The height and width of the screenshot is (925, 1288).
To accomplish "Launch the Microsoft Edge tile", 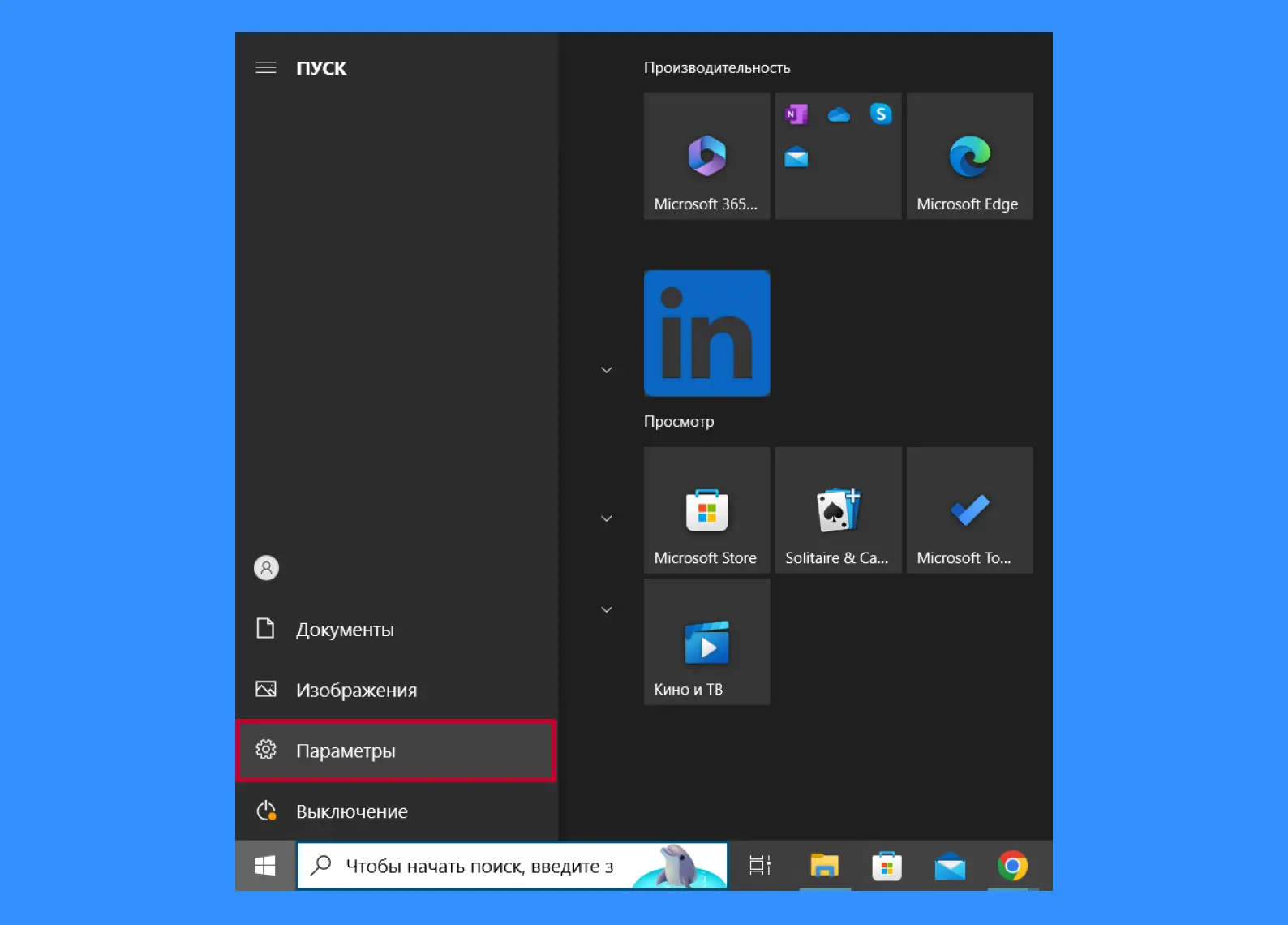I will click(970, 156).
